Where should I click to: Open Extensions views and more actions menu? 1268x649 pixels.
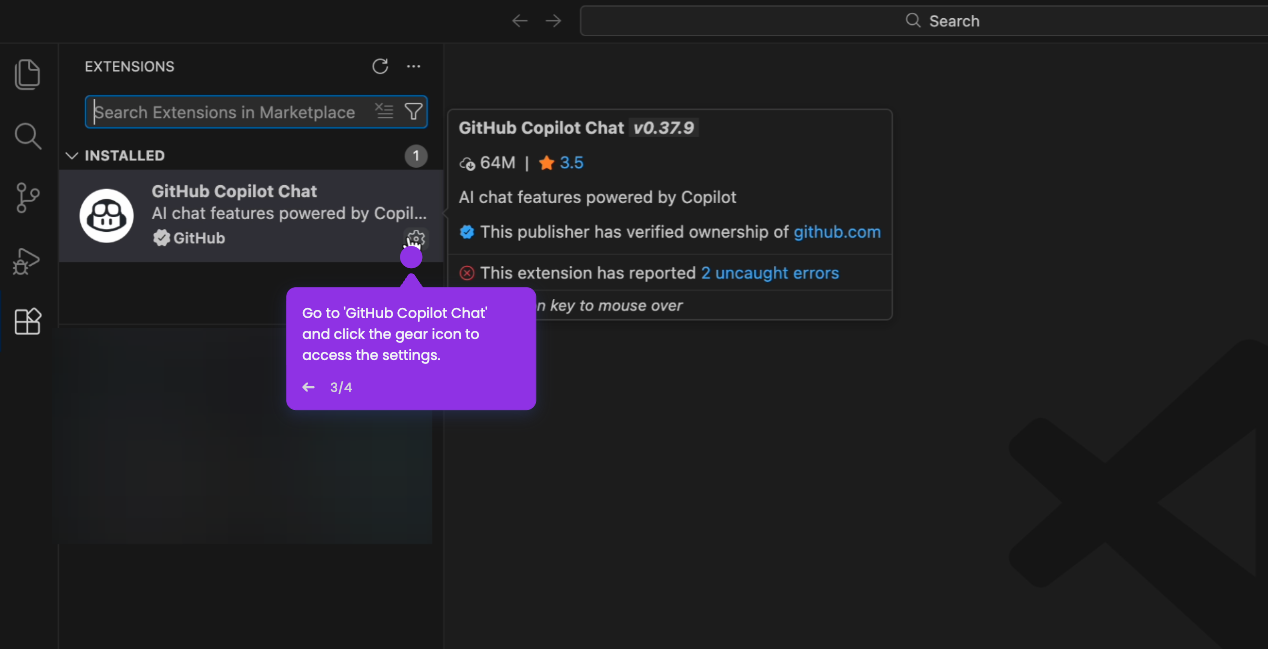pos(414,67)
